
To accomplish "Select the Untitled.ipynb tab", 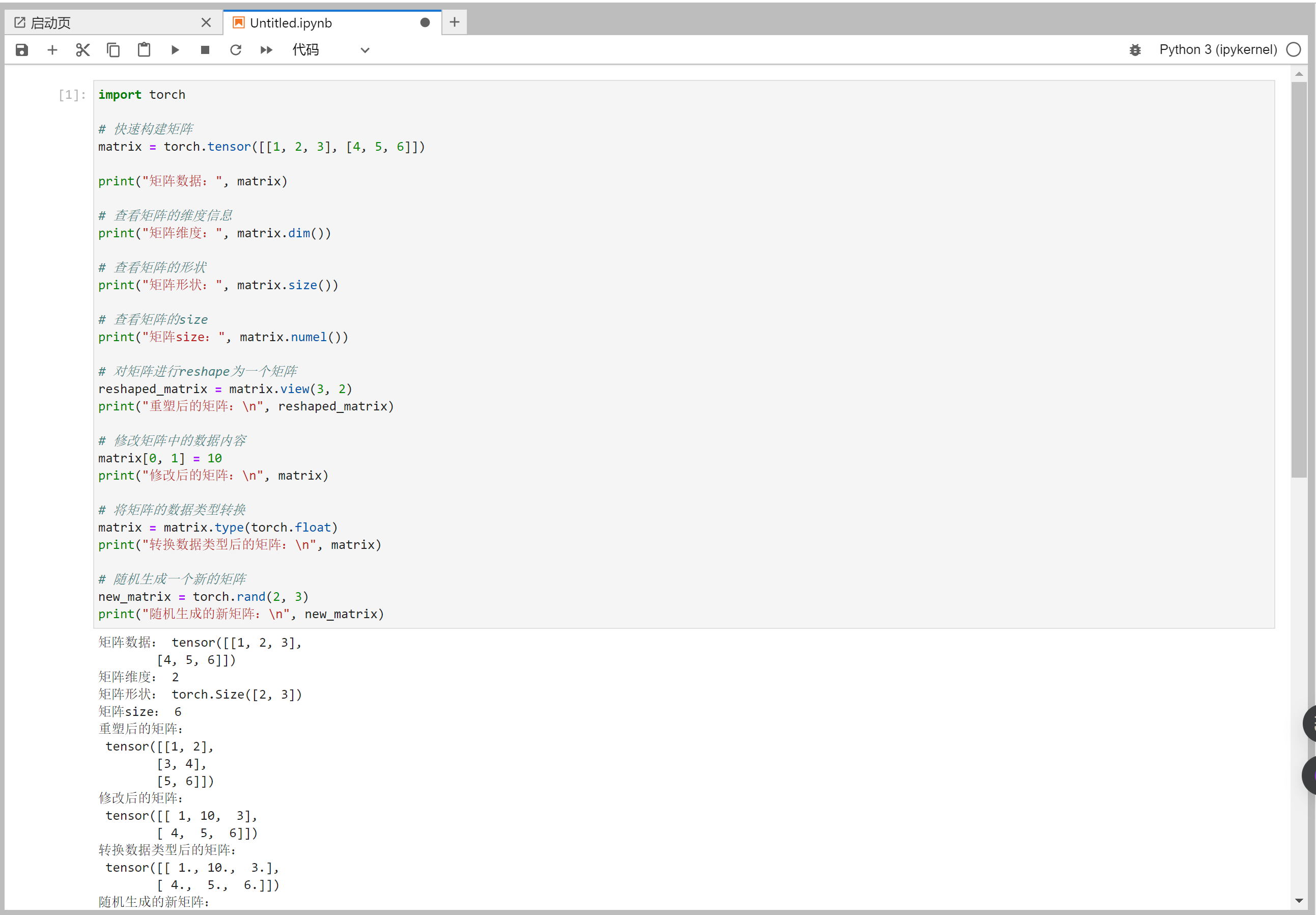I will pyautogui.click(x=332, y=23).
